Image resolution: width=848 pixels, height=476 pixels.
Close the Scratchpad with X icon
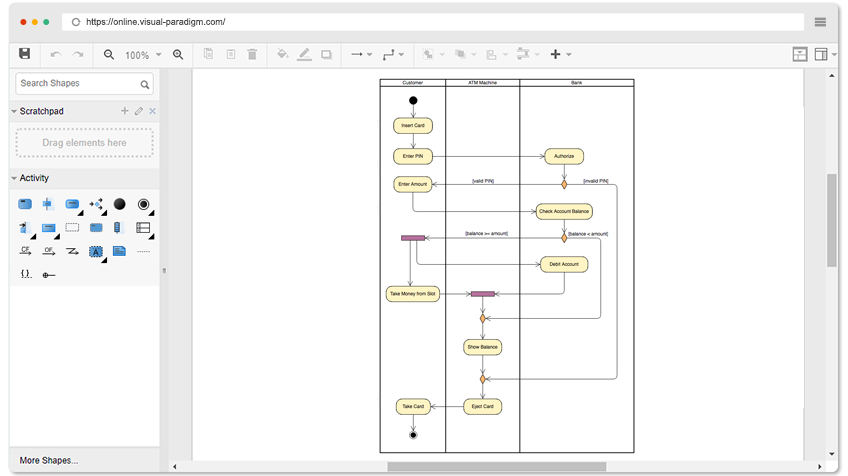click(153, 111)
